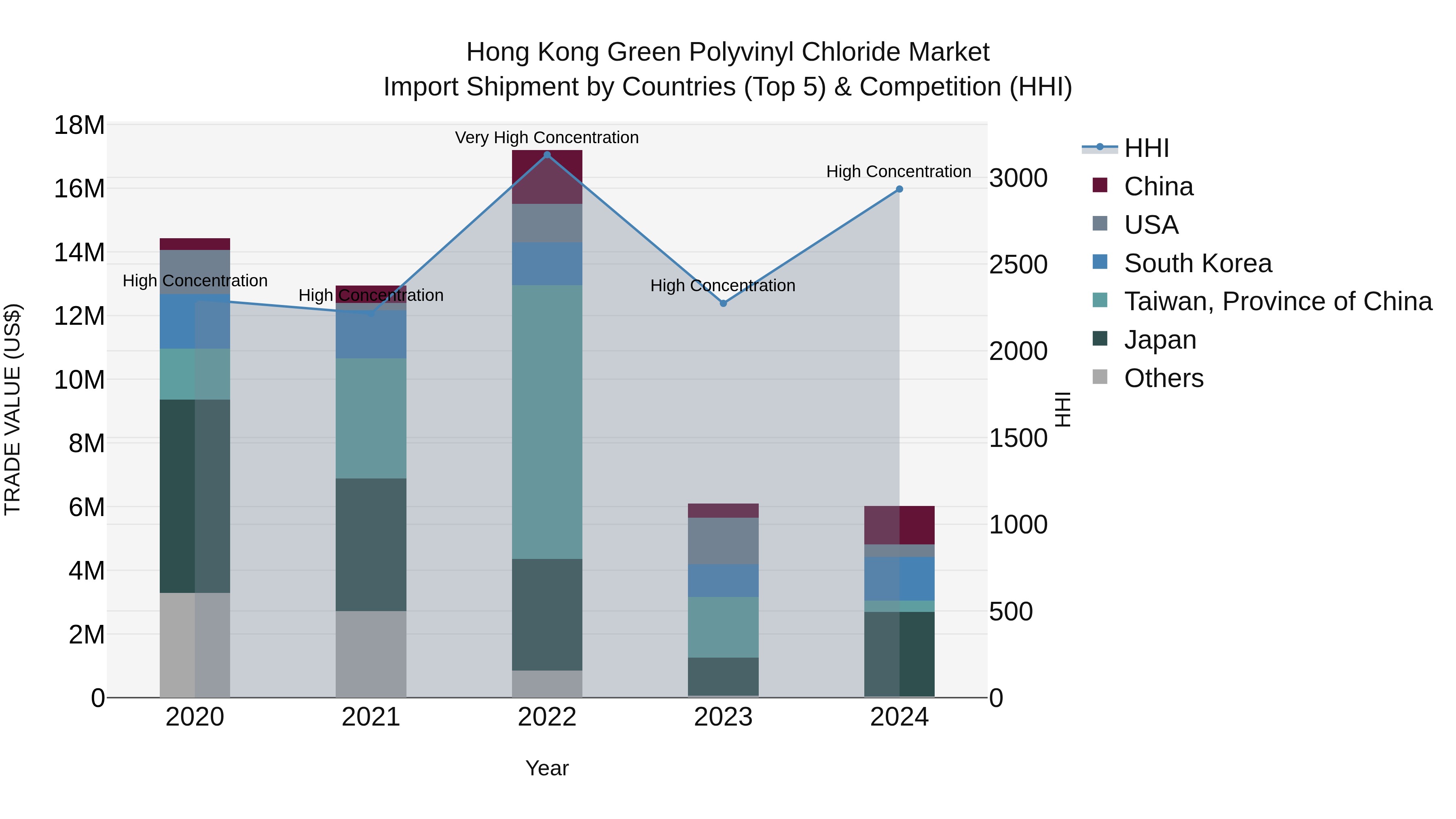Viewport: 1456px width, 819px height.
Task: Select the 2023 HHI data point
Action: [724, 303]
